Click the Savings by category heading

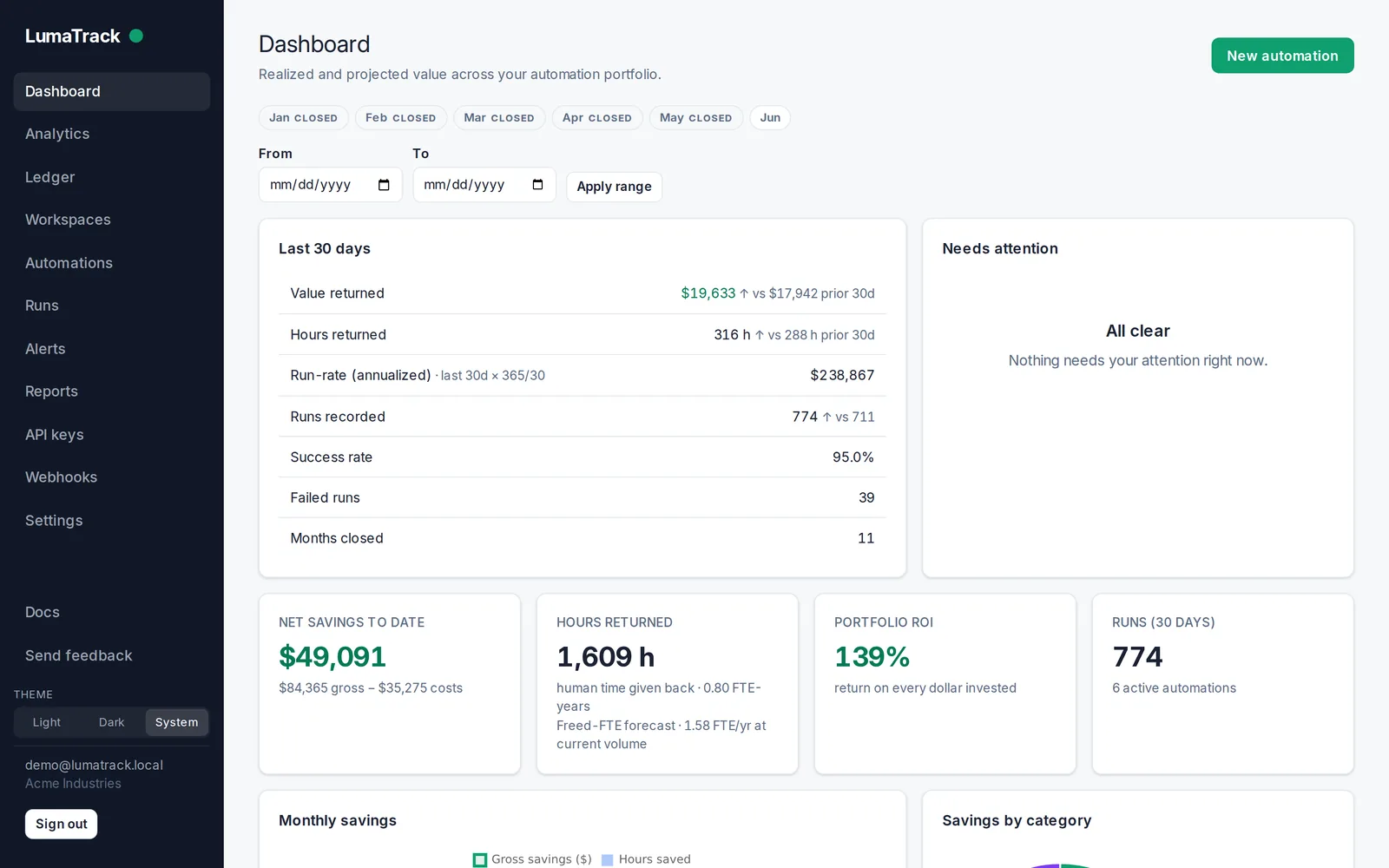(x=1017, y=820)
